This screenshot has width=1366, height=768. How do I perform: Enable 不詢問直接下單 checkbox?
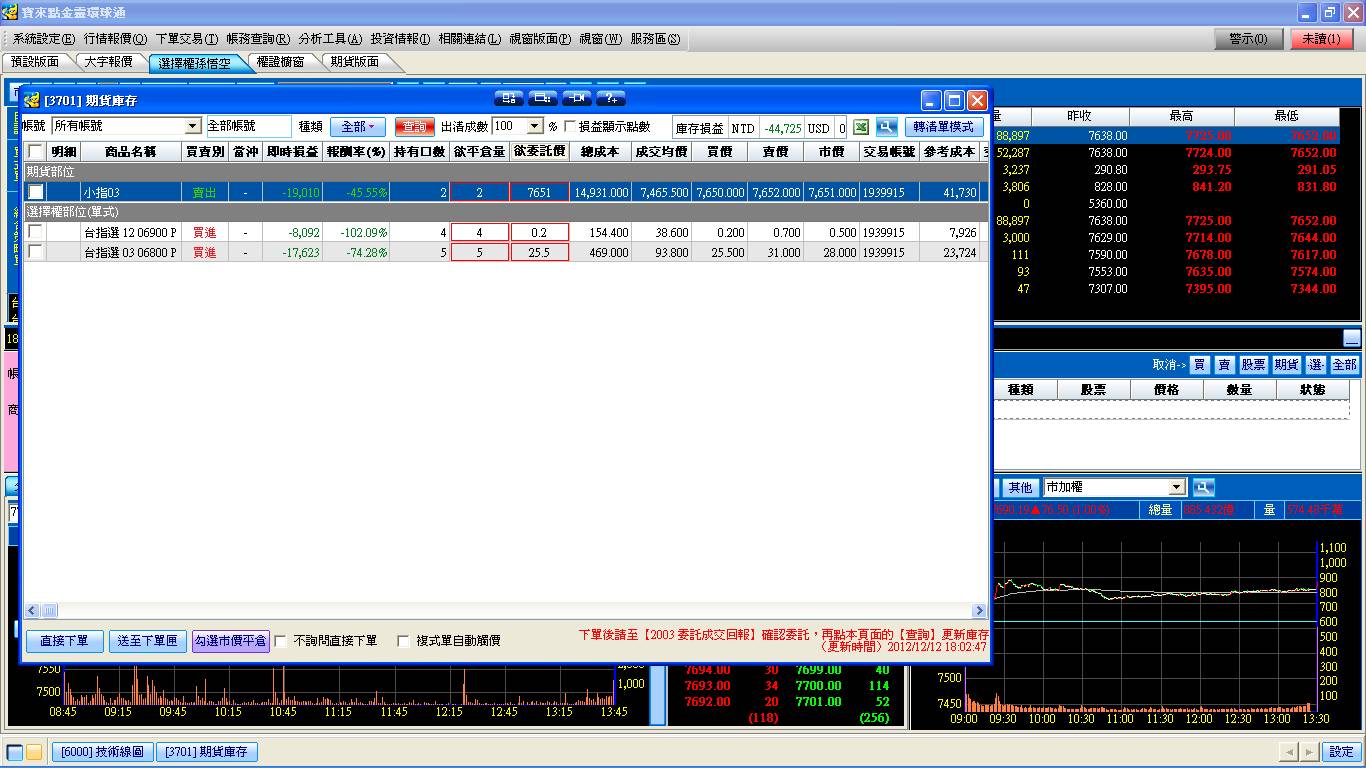pos(281,641)
